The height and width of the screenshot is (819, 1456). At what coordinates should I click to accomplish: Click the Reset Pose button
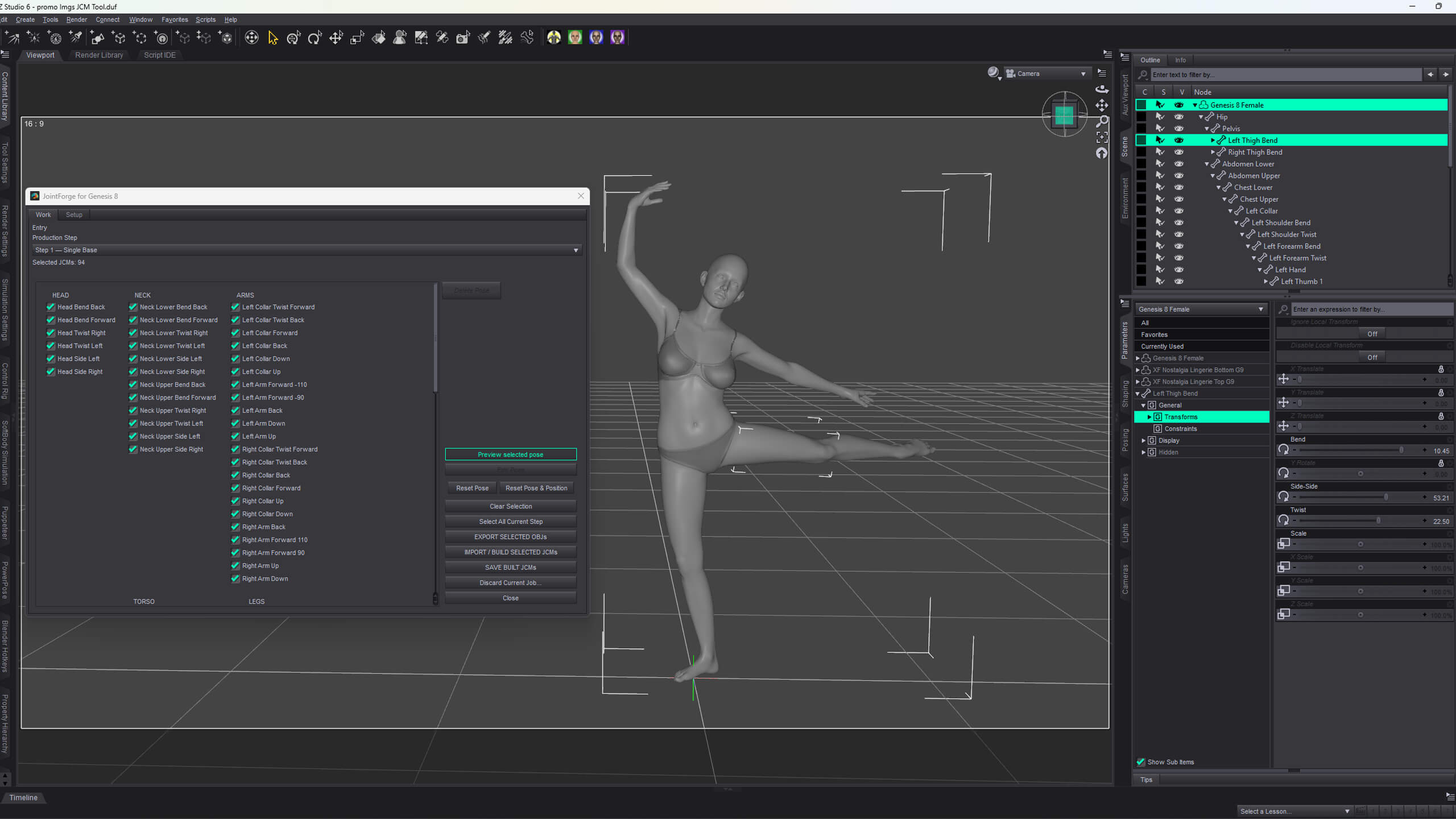(x=472, y=488)
